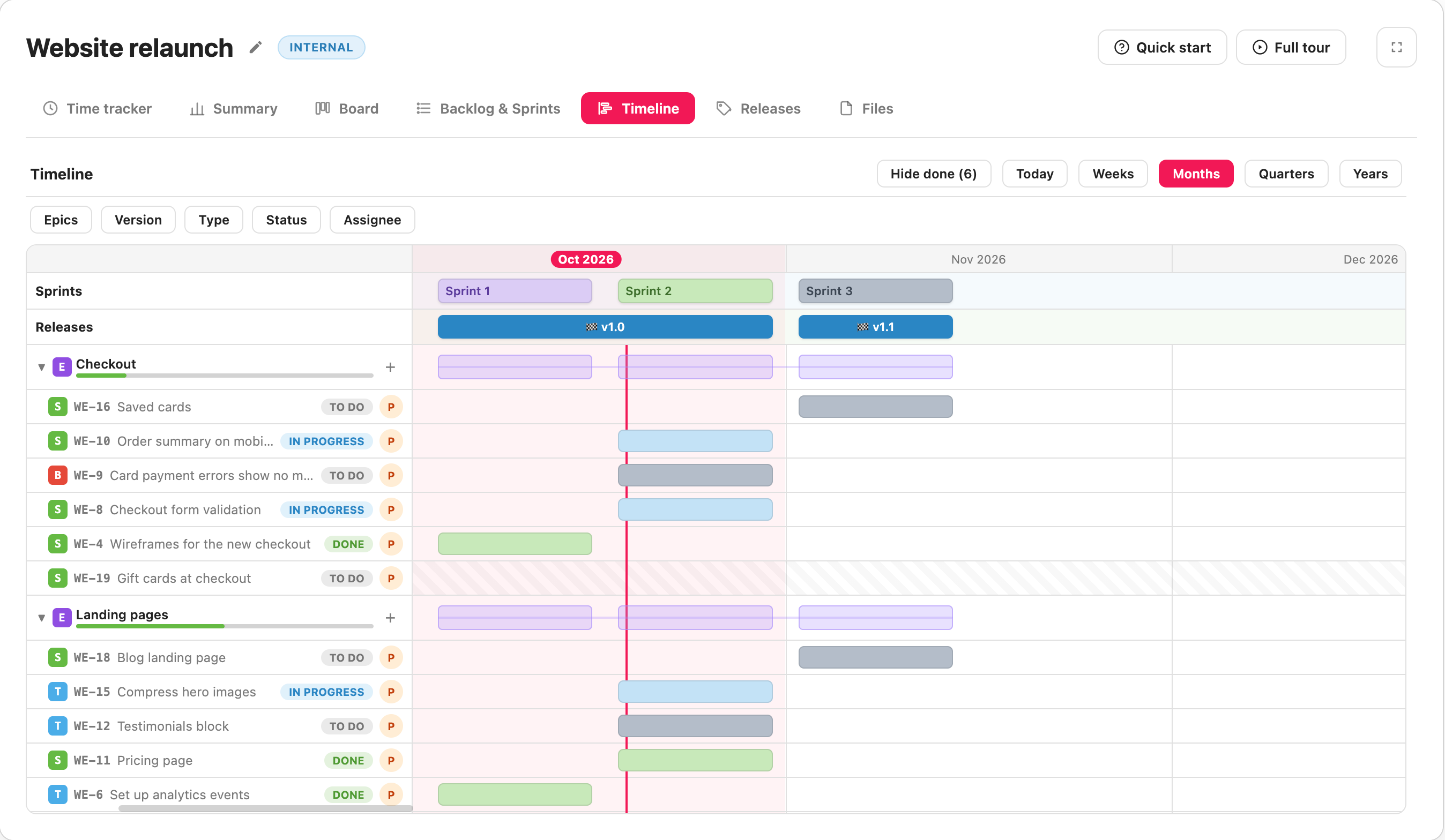Jump to Today on the timeline
Viewport: 1445px width, 840px height.
pyautogui.click(x=1035, y=174)
